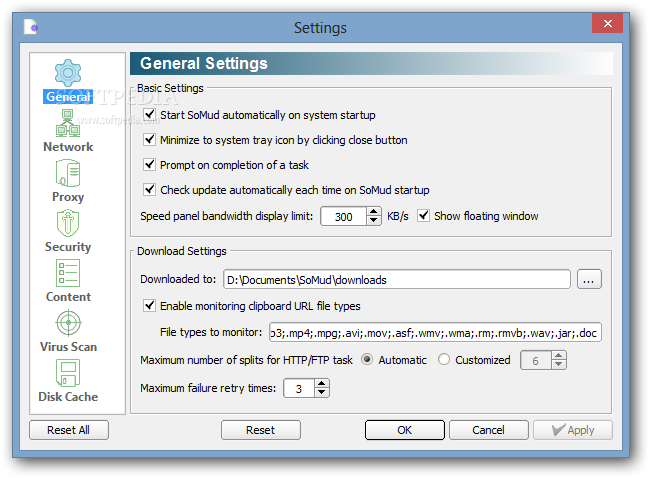Select the General gear icon
The width and height of the screenshot is (650, 478).
(x=68, y=73)
